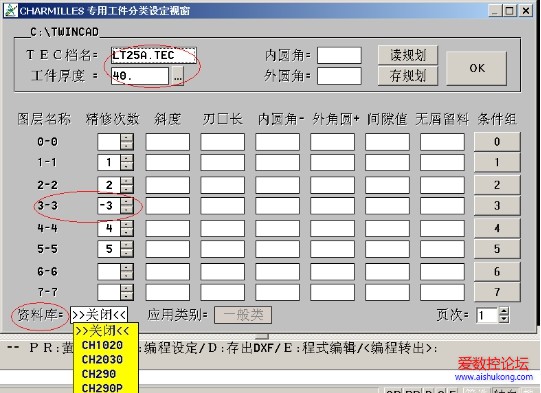This screenshot has width=541, height=393.
Task: Click the 精修次数 spinner for layer 1-1
Action: (127, 162)
